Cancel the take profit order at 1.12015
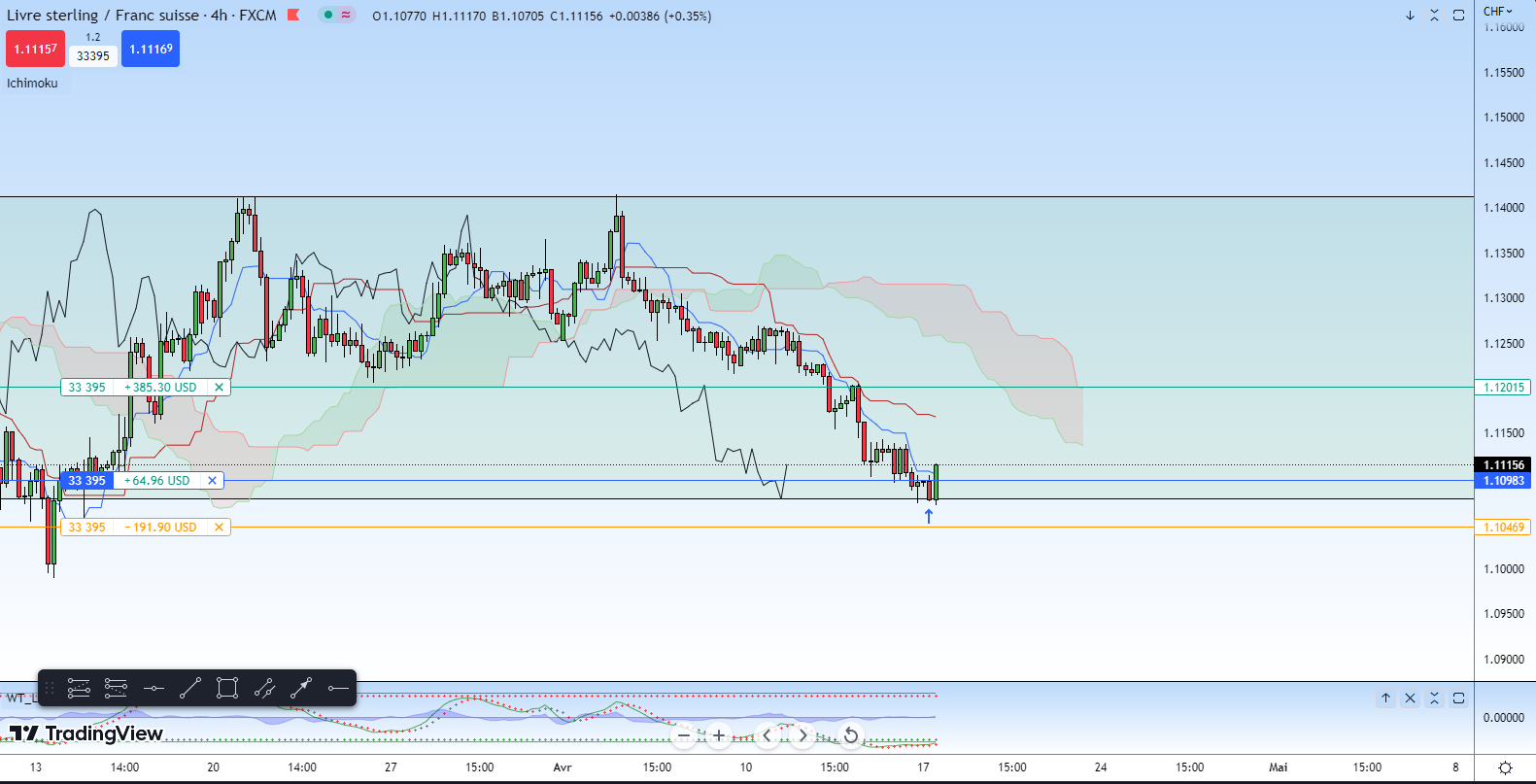The width and height of the screenshot is (1536, 784). click(220, 388)
